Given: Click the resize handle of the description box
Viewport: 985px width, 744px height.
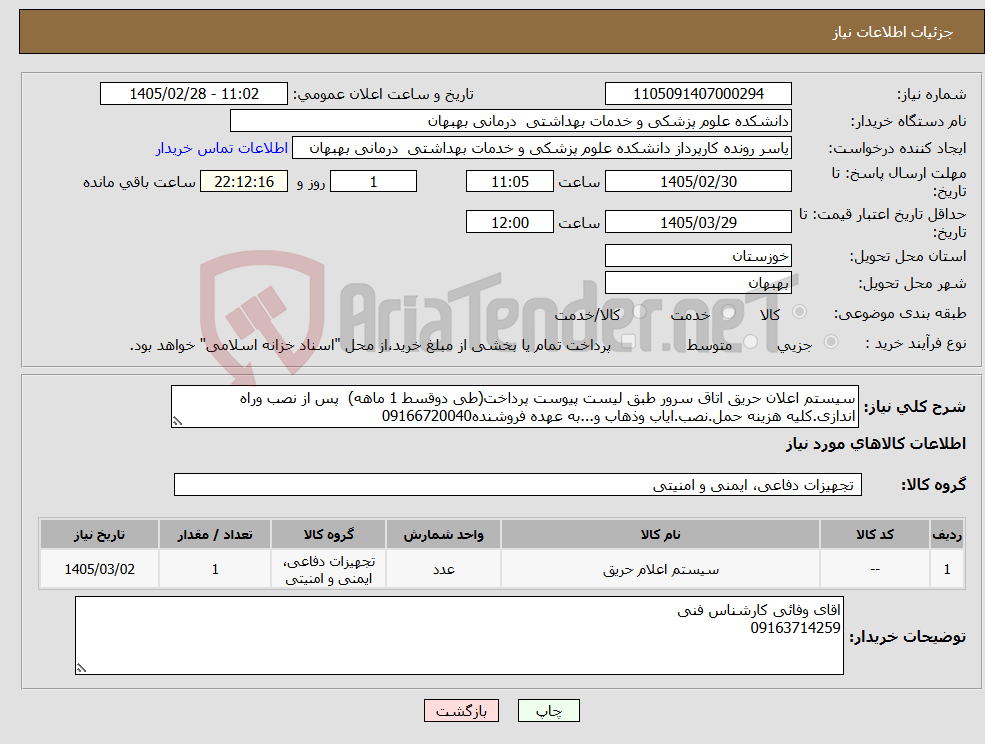Looking at the screenshot, I should click(177, 422).
